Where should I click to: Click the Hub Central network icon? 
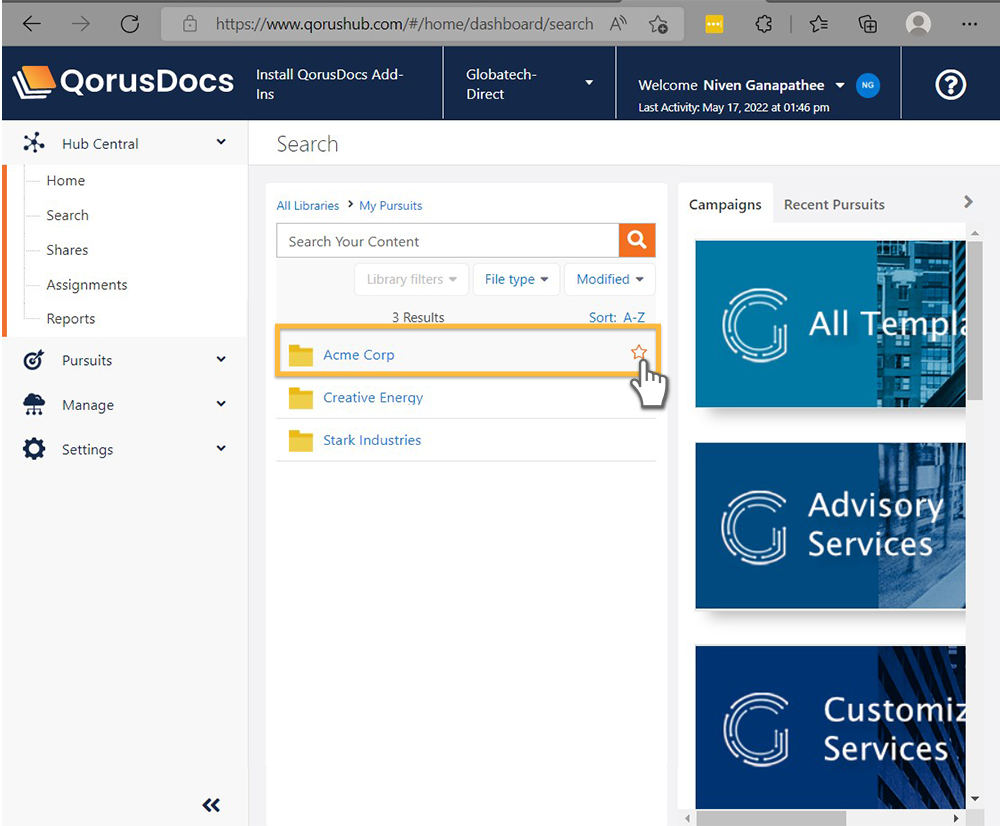pyautogui.click(x=34, y=143)
